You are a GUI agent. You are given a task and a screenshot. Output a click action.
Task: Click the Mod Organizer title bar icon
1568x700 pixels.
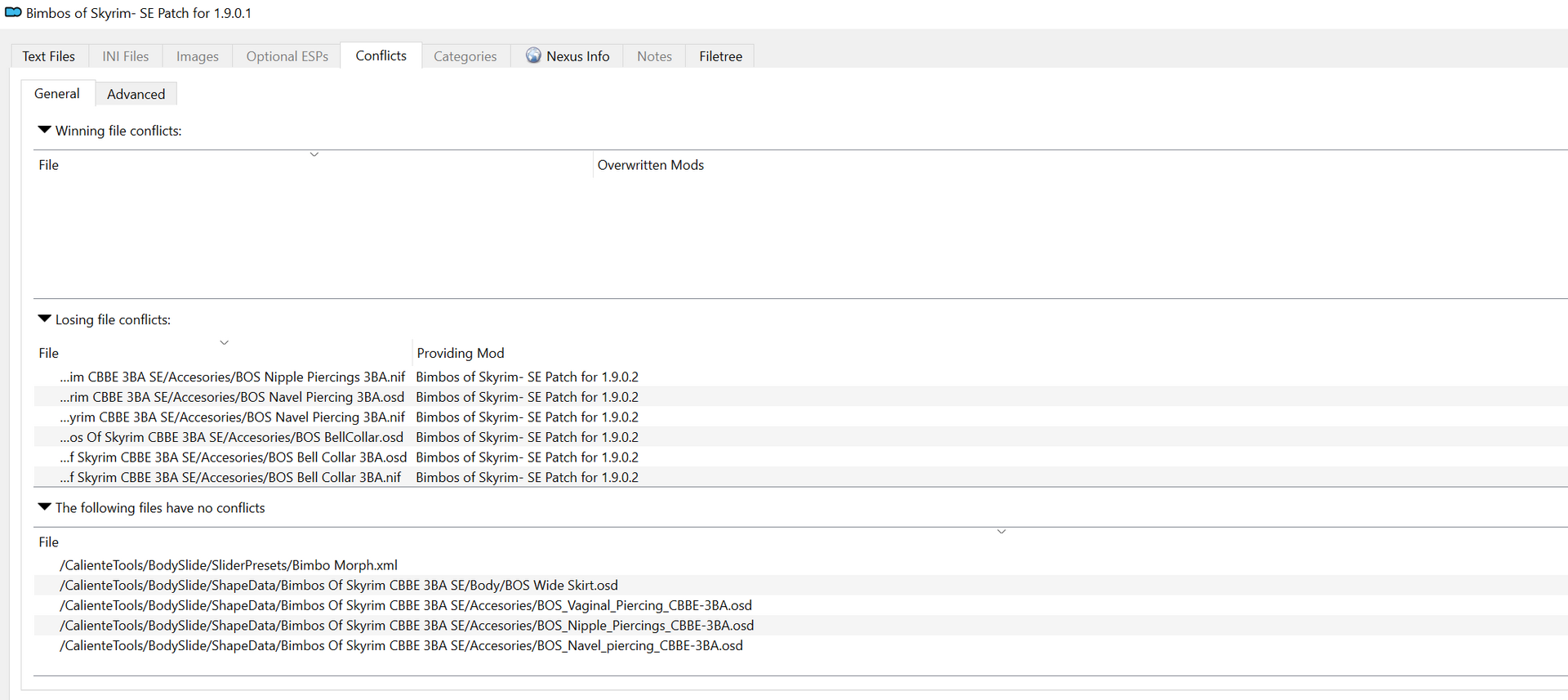point(13,12)
